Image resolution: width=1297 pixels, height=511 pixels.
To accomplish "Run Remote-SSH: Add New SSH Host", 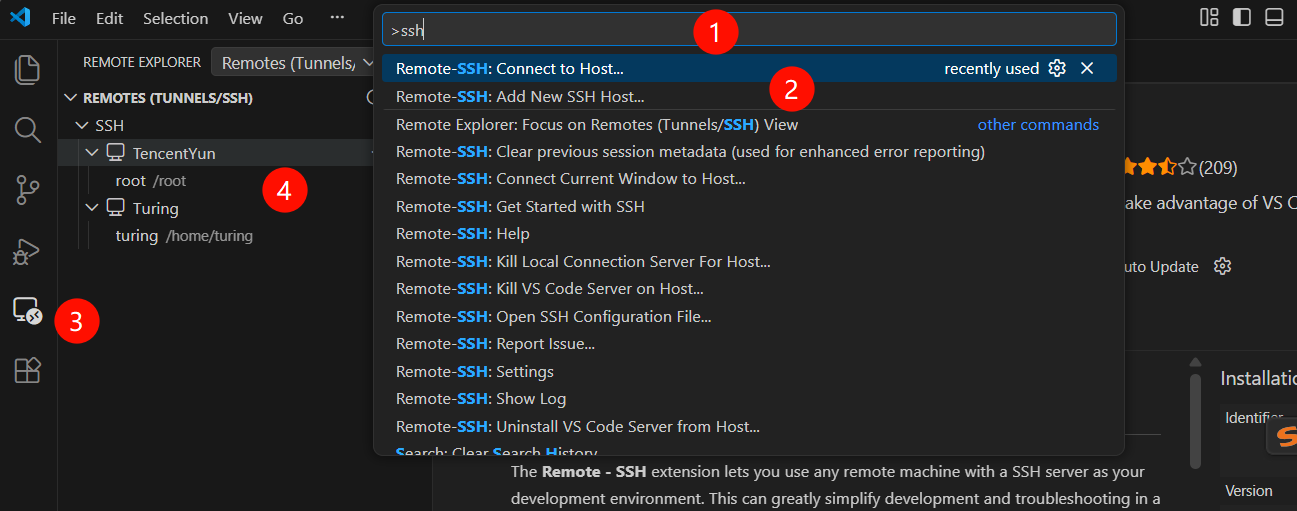I will (749, 97).
